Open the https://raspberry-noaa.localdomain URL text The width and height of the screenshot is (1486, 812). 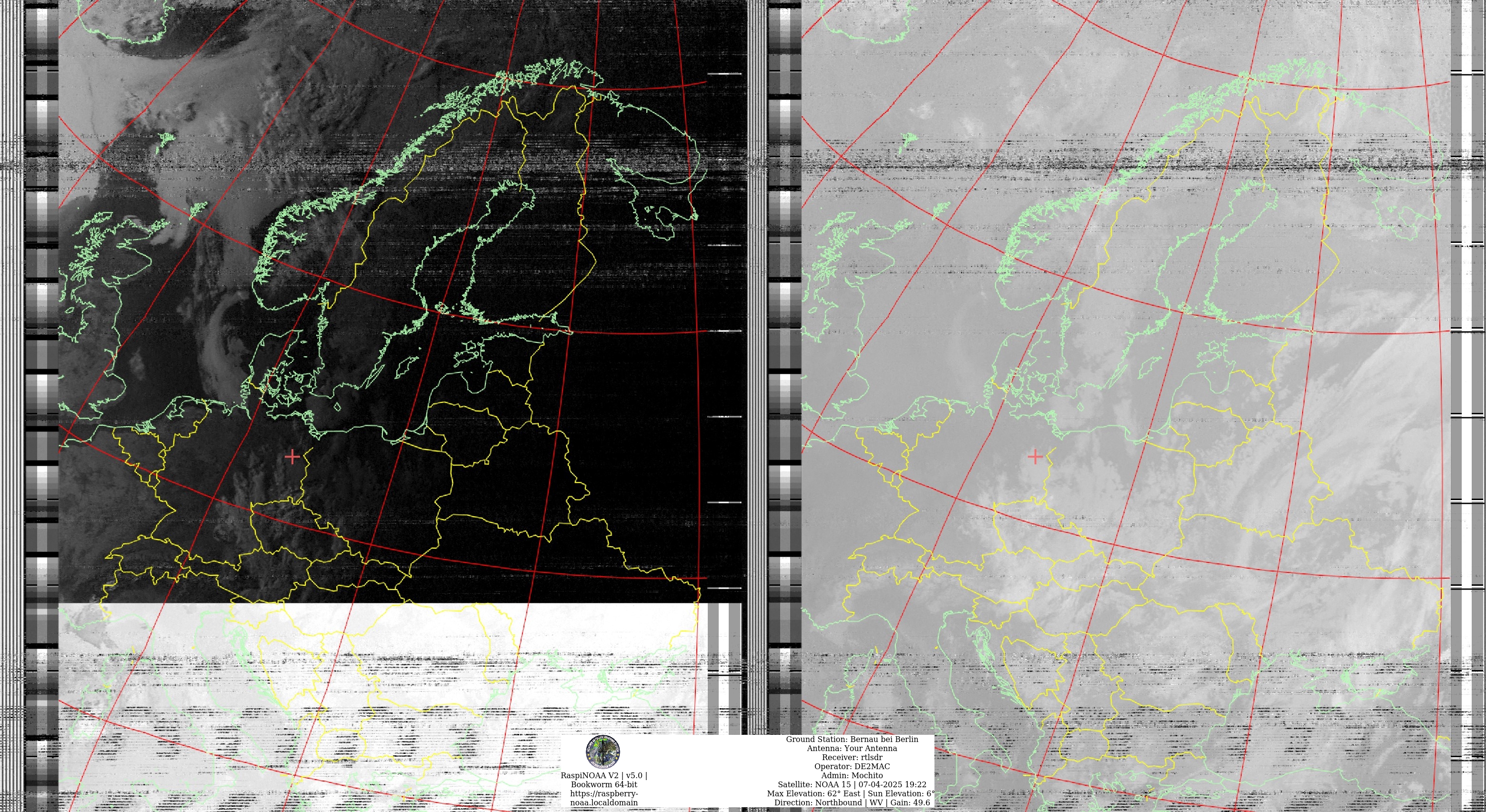[x=604, y=798]
